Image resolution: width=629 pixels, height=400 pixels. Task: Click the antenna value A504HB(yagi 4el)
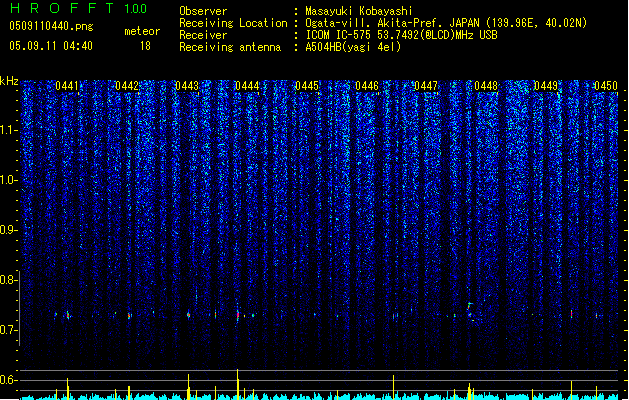coord(353,47)
